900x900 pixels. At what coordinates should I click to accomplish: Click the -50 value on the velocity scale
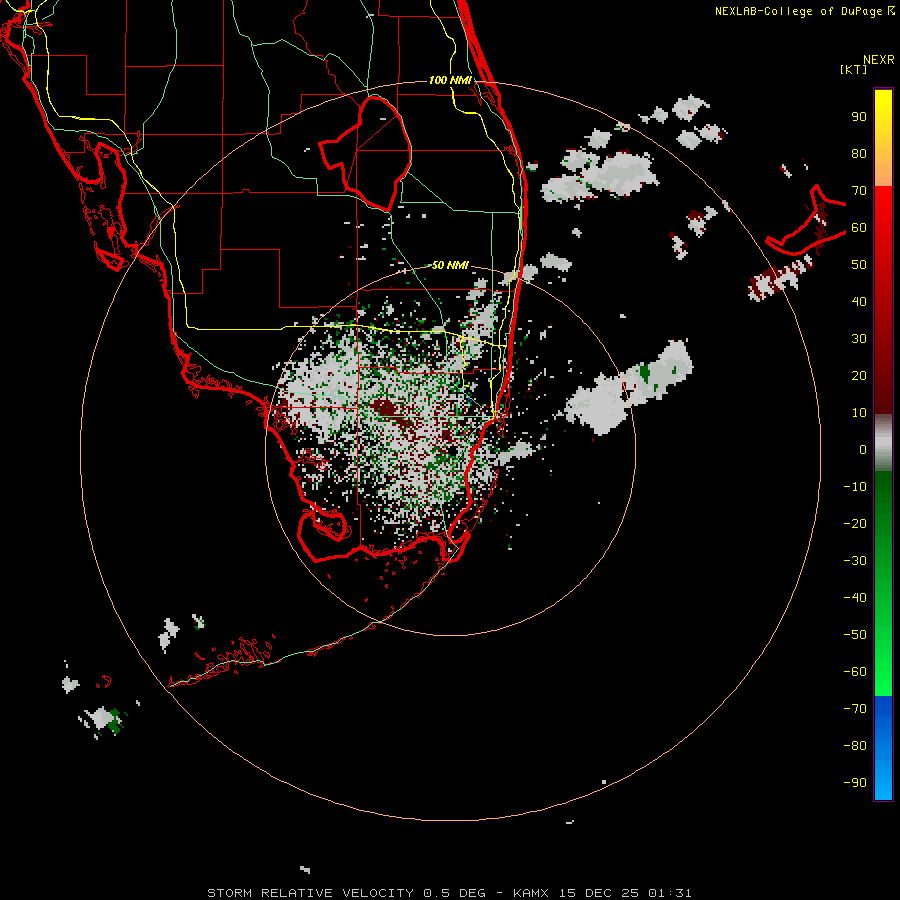(855, 635)
